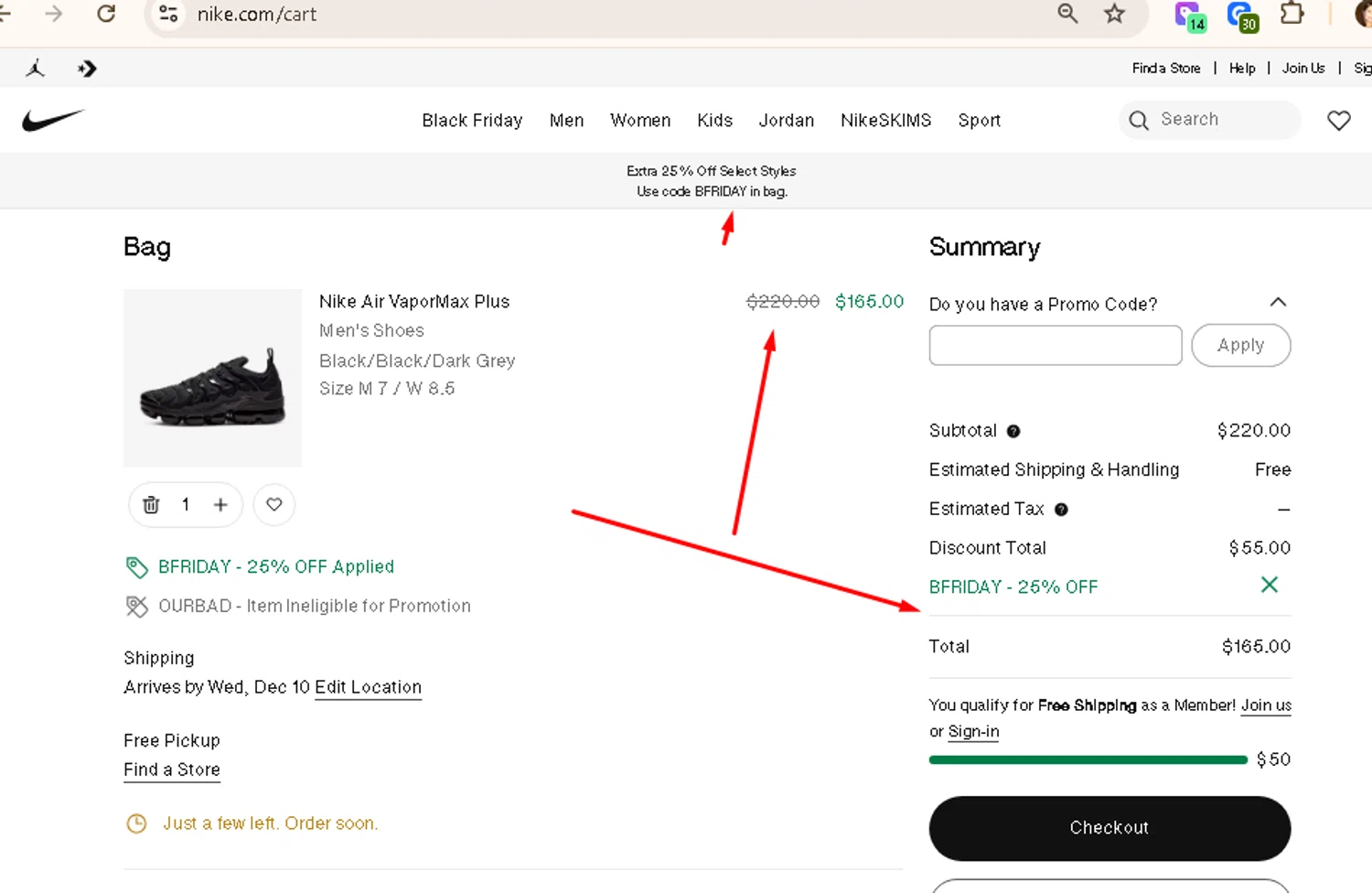Click the OURBAD ineligible crossed tag icon
1372x893 pixels.
coord(136,607)
